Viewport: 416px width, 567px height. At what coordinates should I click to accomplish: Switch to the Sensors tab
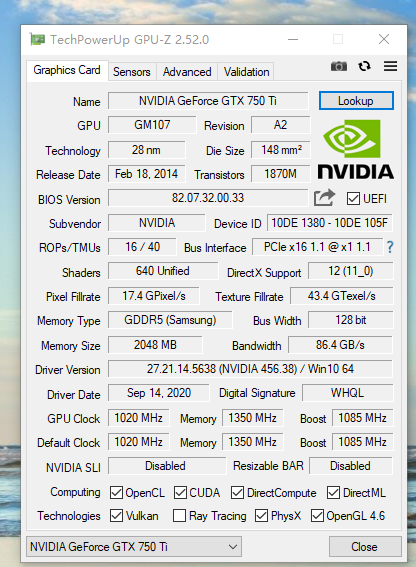[x=132, y=72]
